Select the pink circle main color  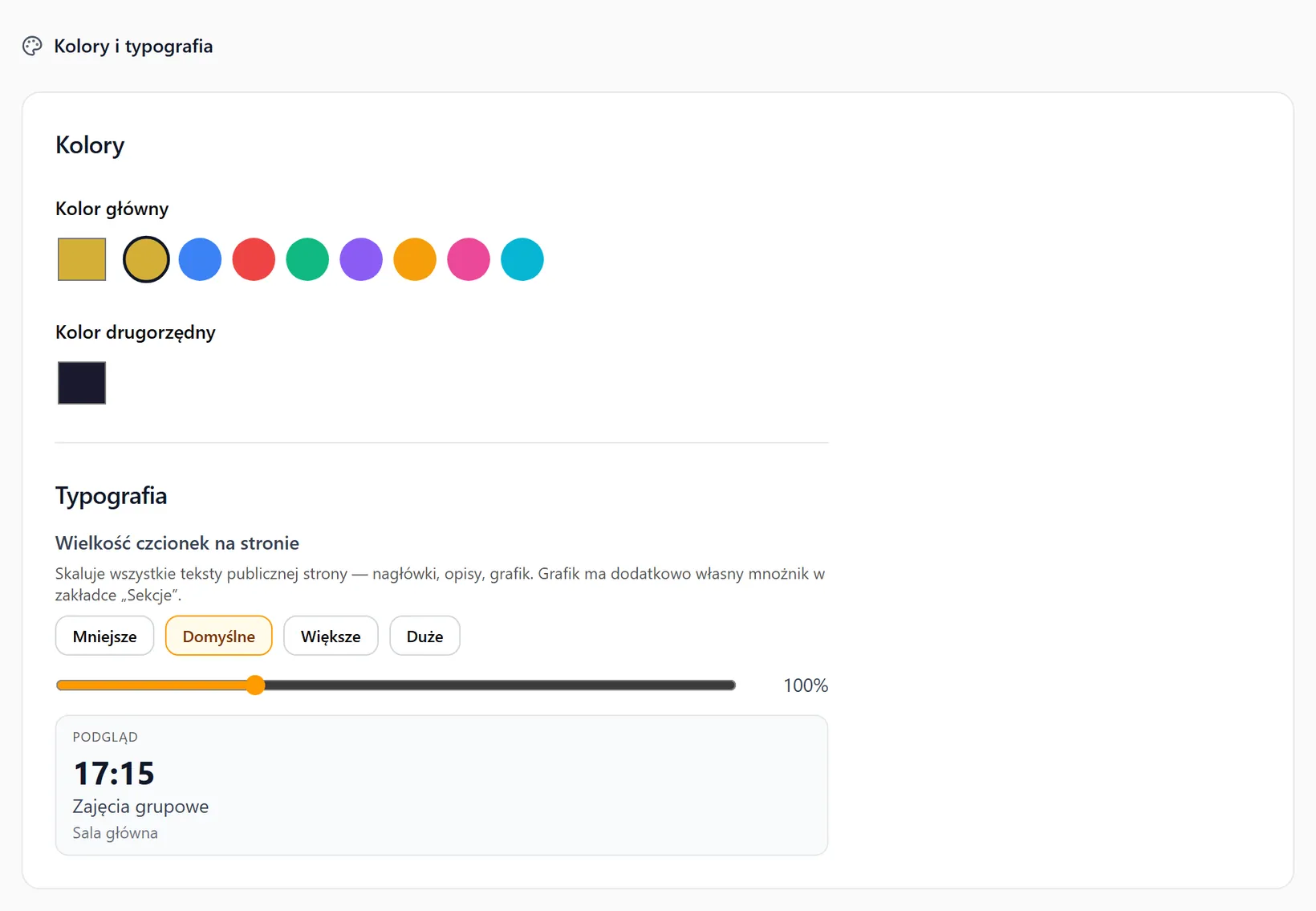click(469, 259)
